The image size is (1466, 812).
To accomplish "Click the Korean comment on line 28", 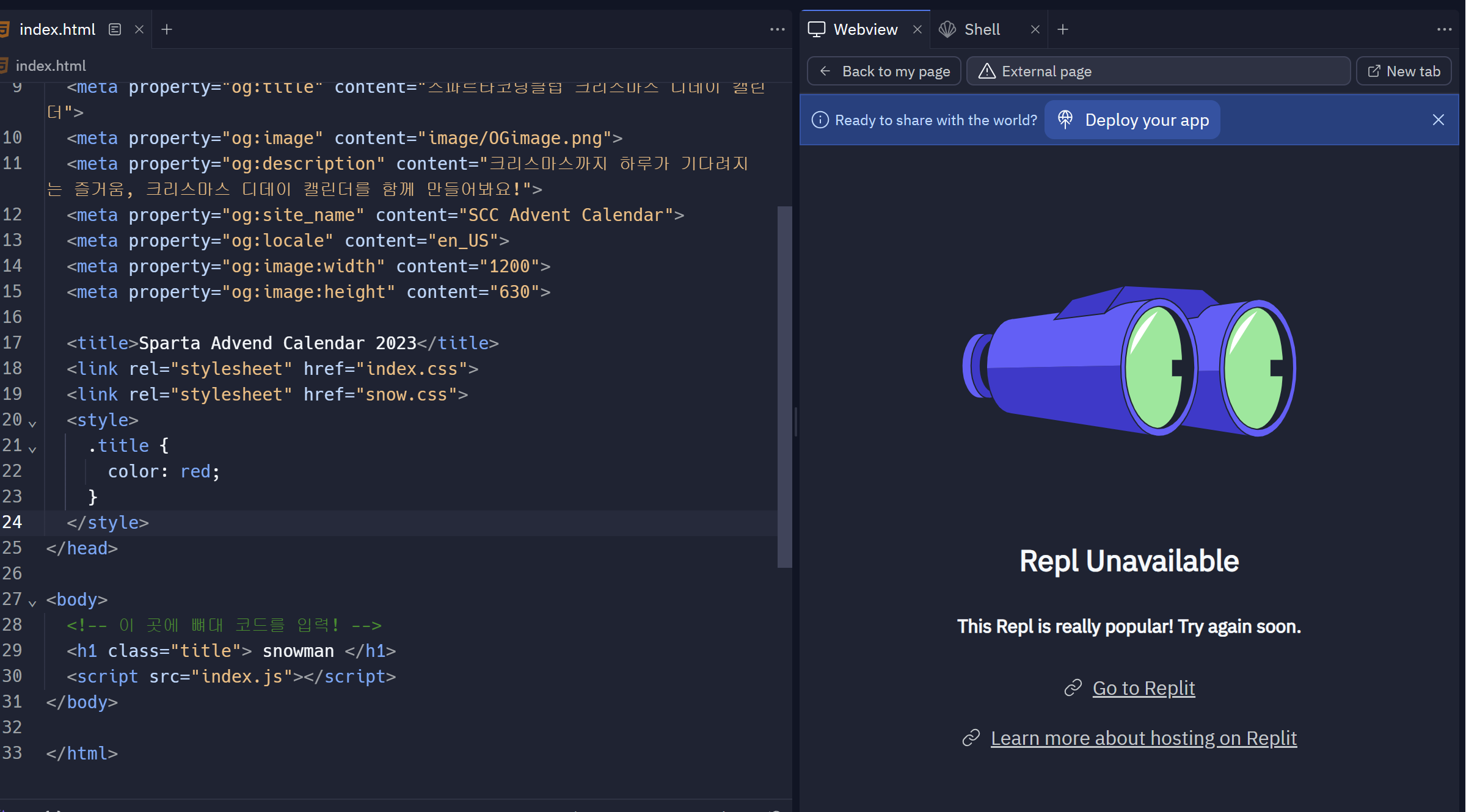I will (x=224, y=625).
